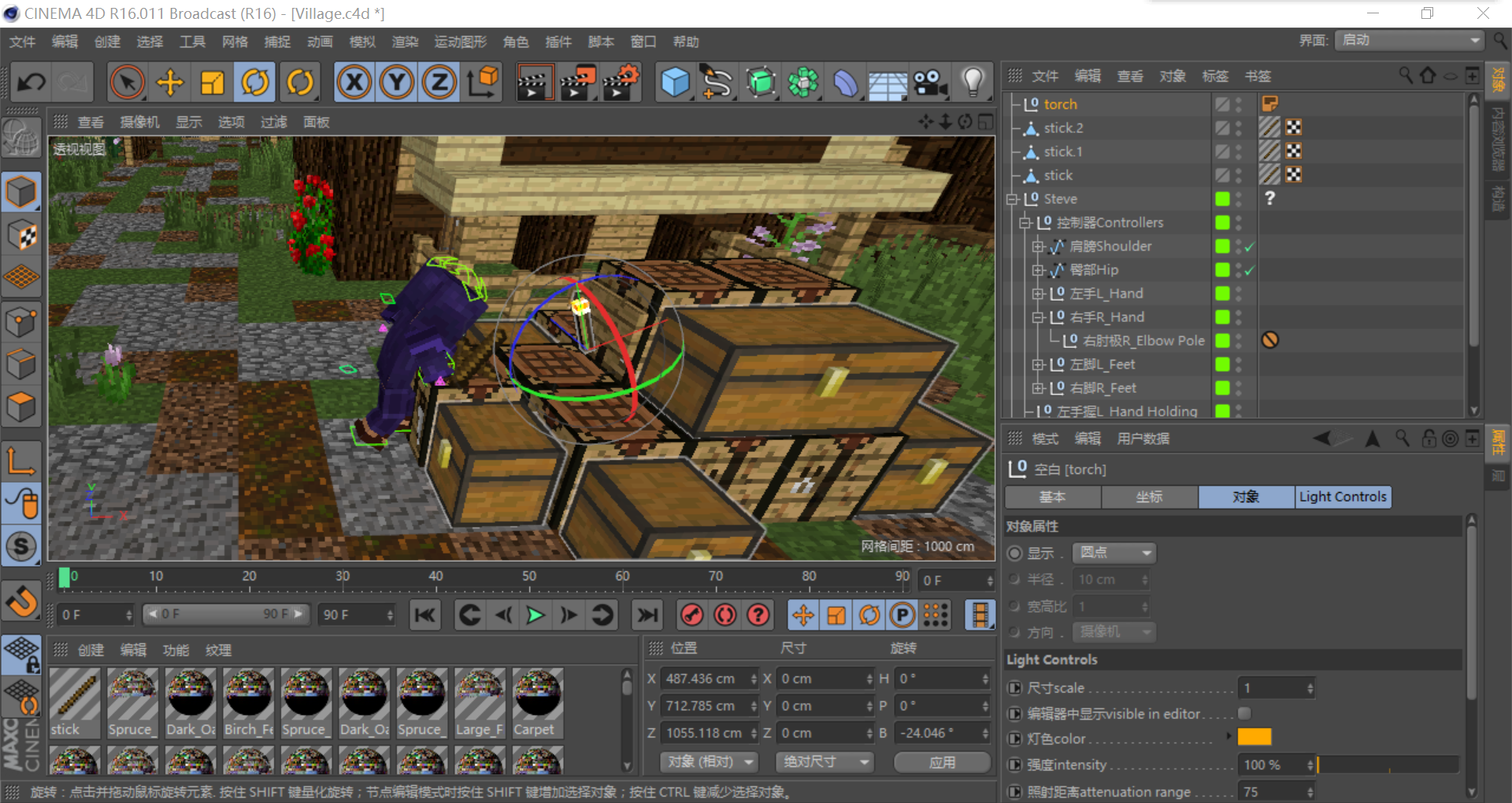
Task: Select the stick material thumbnail
Action: [x=75, y=703]
